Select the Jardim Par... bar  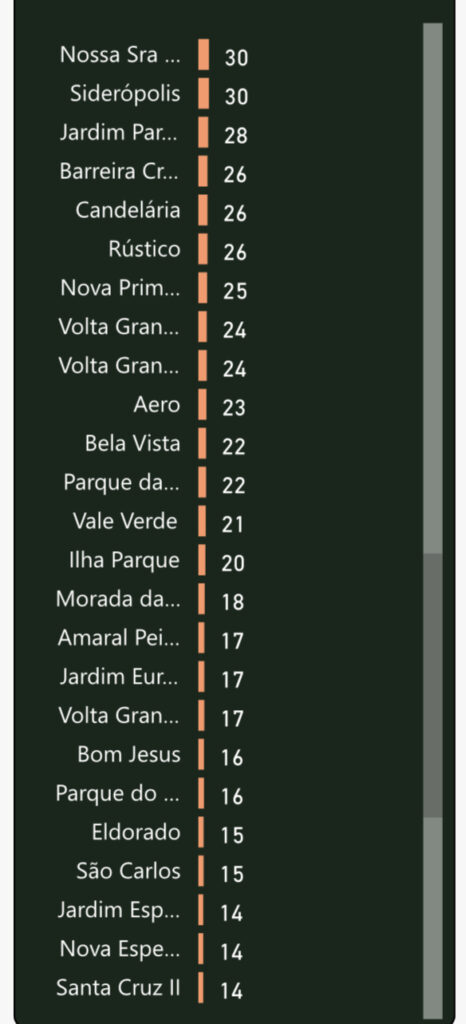204,133
